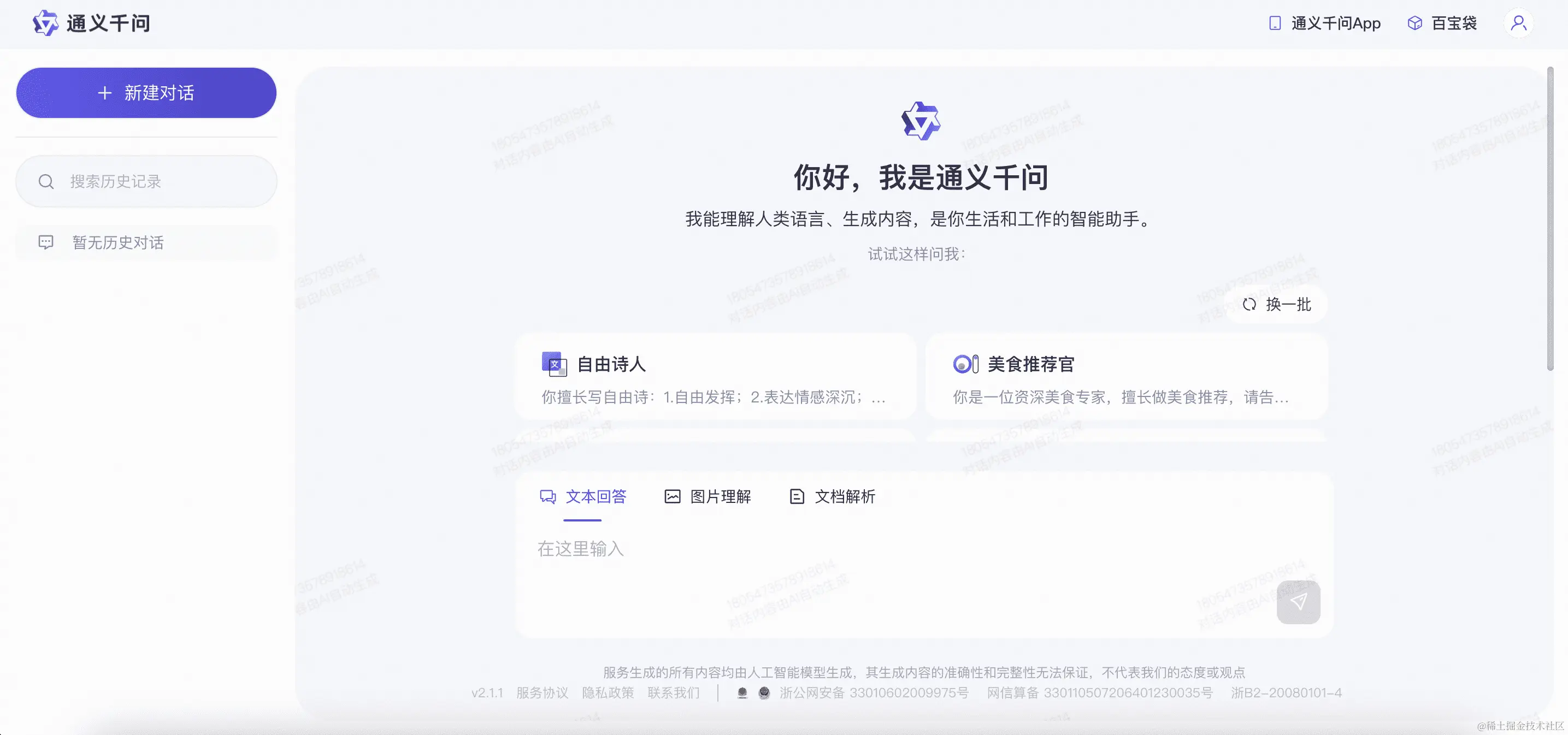The height and width of the screenshot is (735, 1568).
Task: Click the 联系我们 footer link
Action: click(673, 692)
